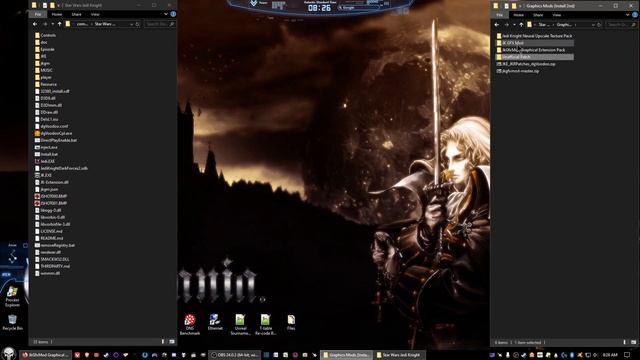Viewport: 640px width, 360px height.
Task: Open View tab in Star Wars Jedi Knight window
Action: click(95, 14)
